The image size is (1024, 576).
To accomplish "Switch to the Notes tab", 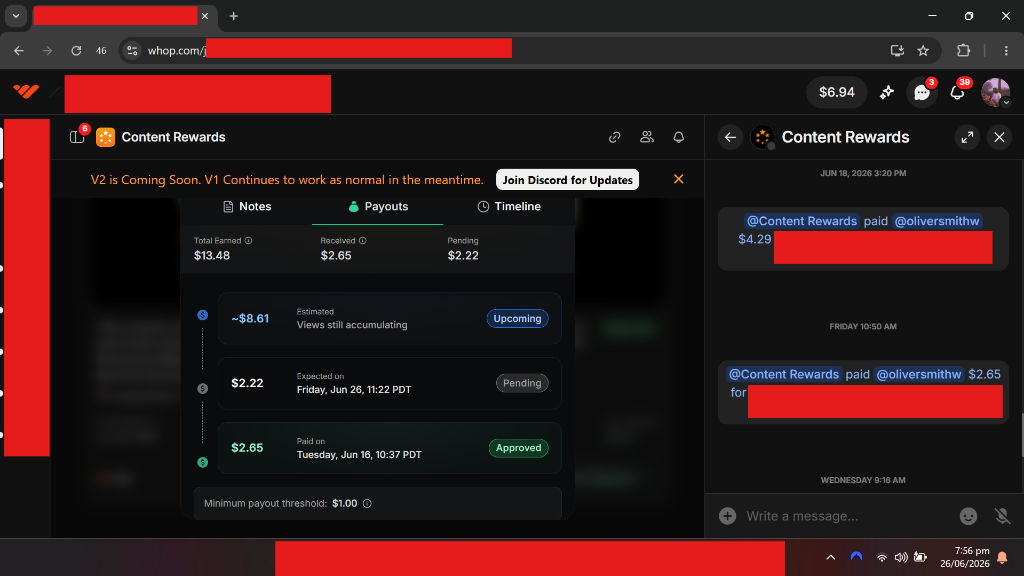I will pos(247,206).
